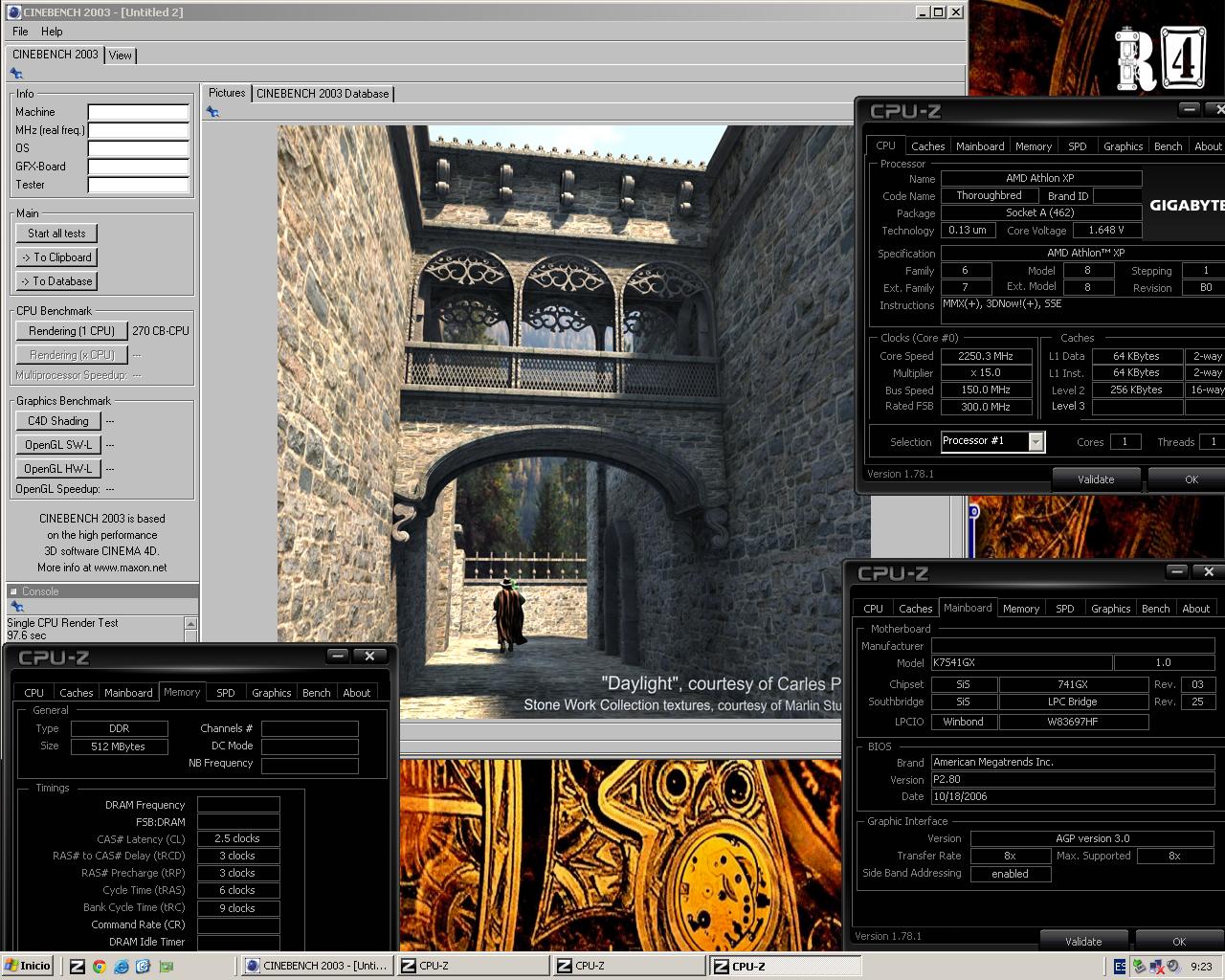Image resolution: width=1225 pixels, height=980 pixels.
Task: Start the OpenGL SW-L benchmark
Action: pos(57,445)
